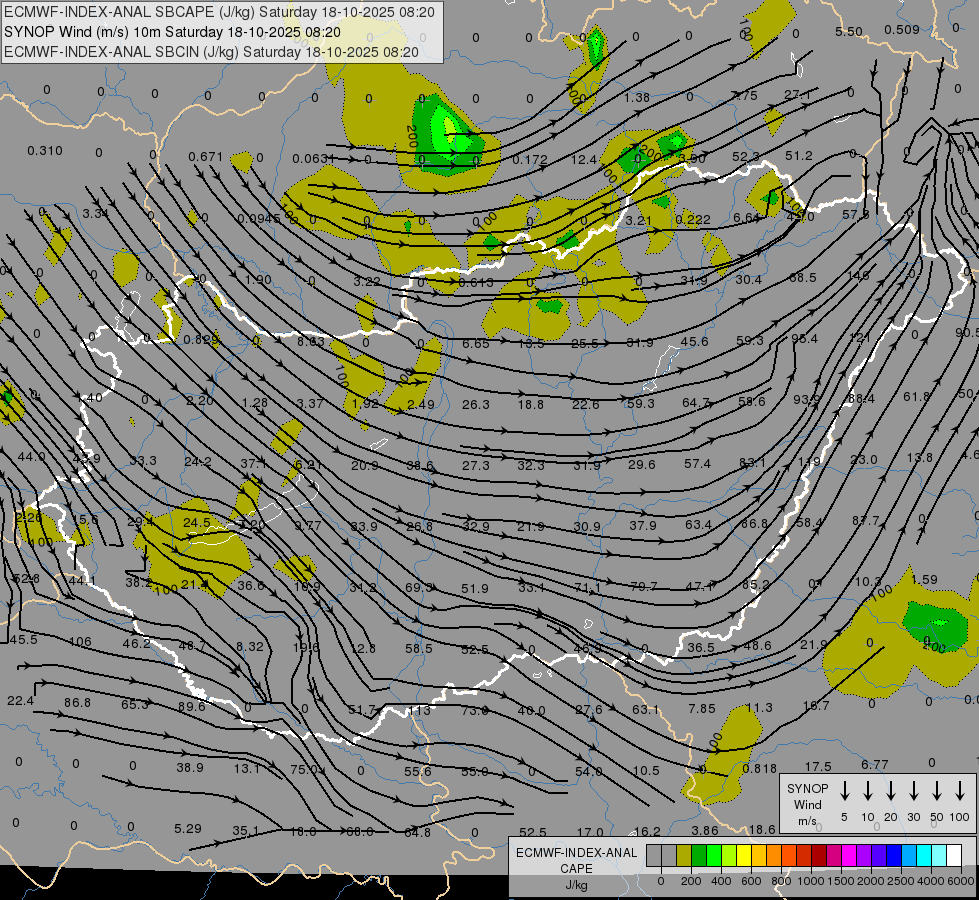This screenshot has width=979, height=900.
Task: Click the map value 0.671
Action: (205, 157)
